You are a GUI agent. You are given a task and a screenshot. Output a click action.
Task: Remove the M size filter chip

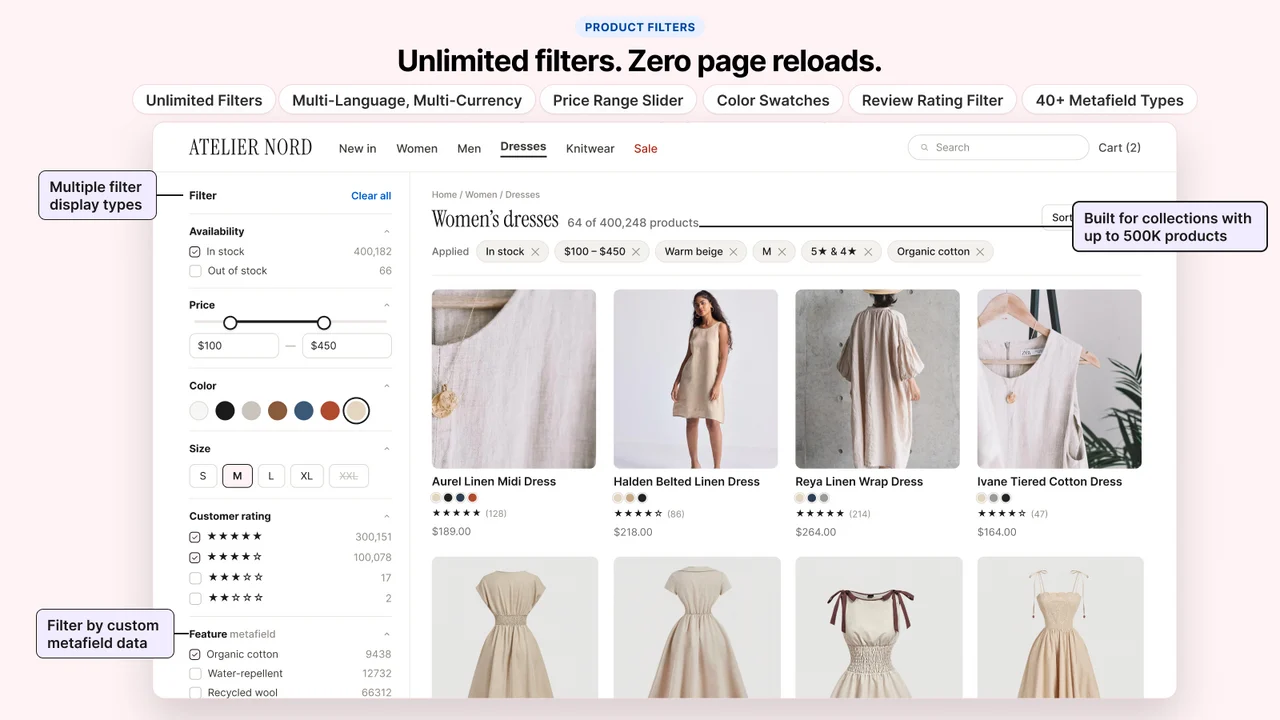click(x=782, y=252)
